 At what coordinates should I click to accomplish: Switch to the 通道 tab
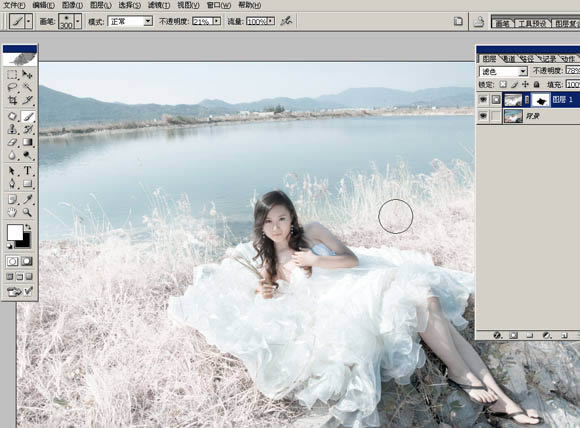pyautogui.click(x=509, y=59)
